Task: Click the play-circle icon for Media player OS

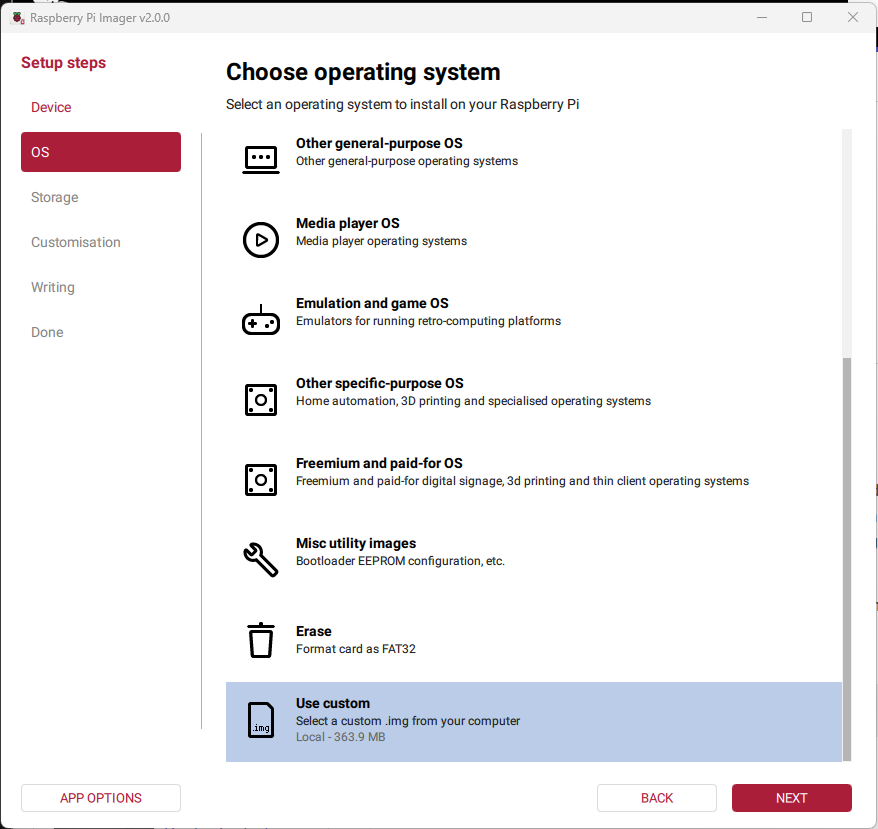Action: [x=261, y=240]
